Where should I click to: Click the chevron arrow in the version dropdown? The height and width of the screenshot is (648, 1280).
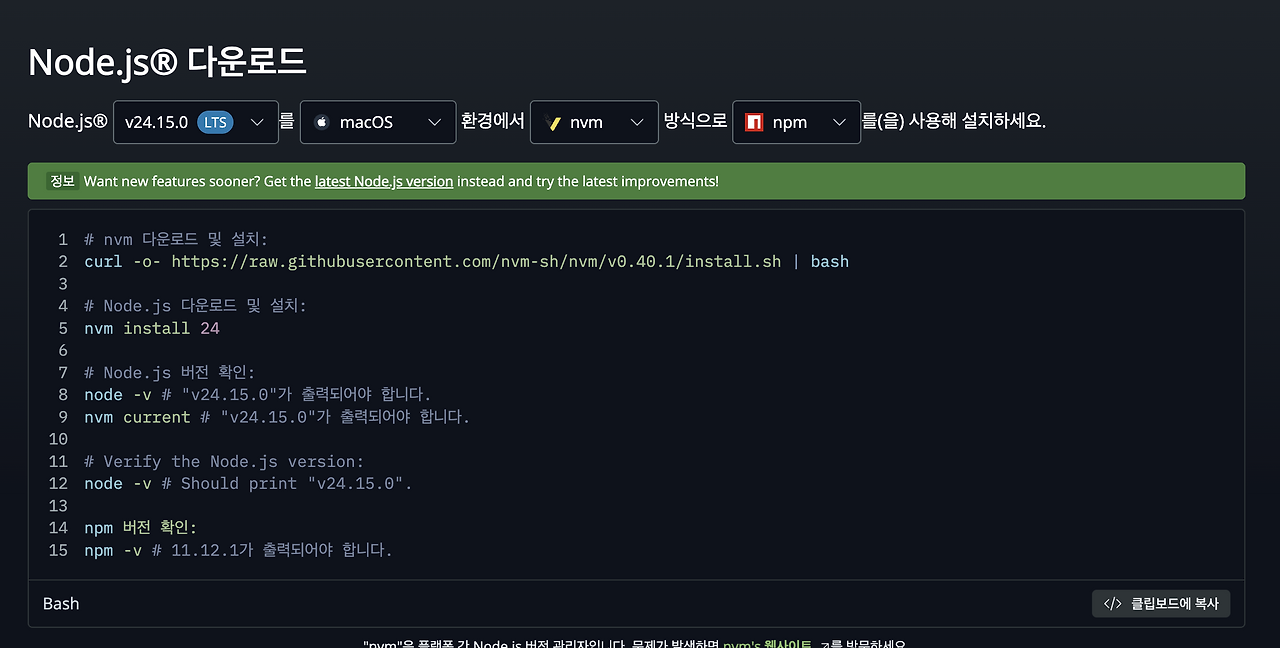[257, 122]
